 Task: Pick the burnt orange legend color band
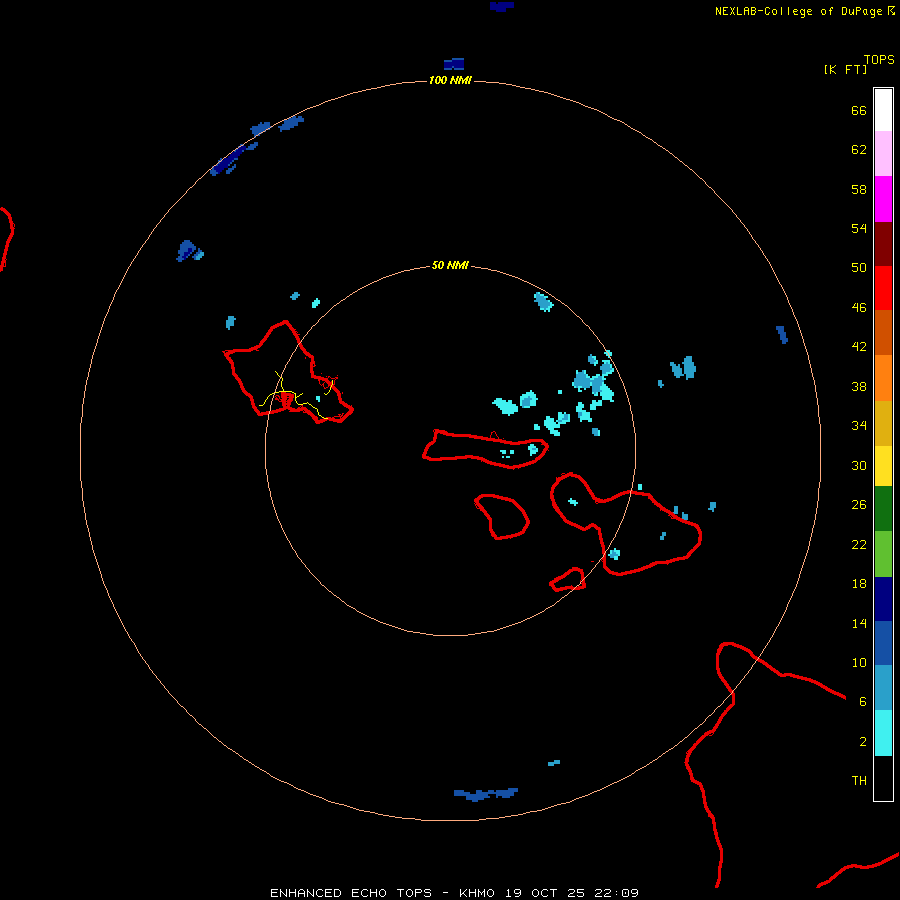(x=883, y=333)
